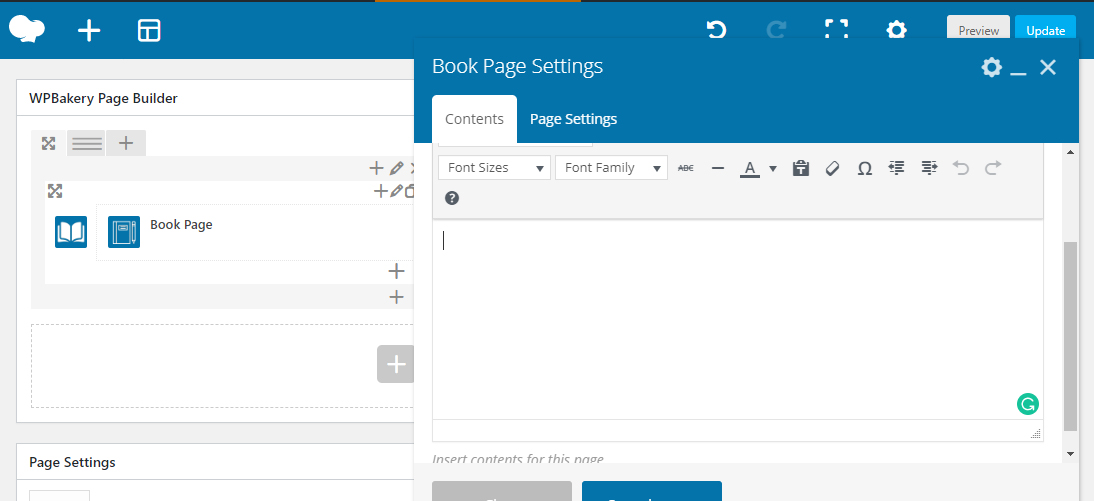This screenshot has width=1094, height=501.
Task: Click the green Grammarly icon
Action: (1027, 403)
